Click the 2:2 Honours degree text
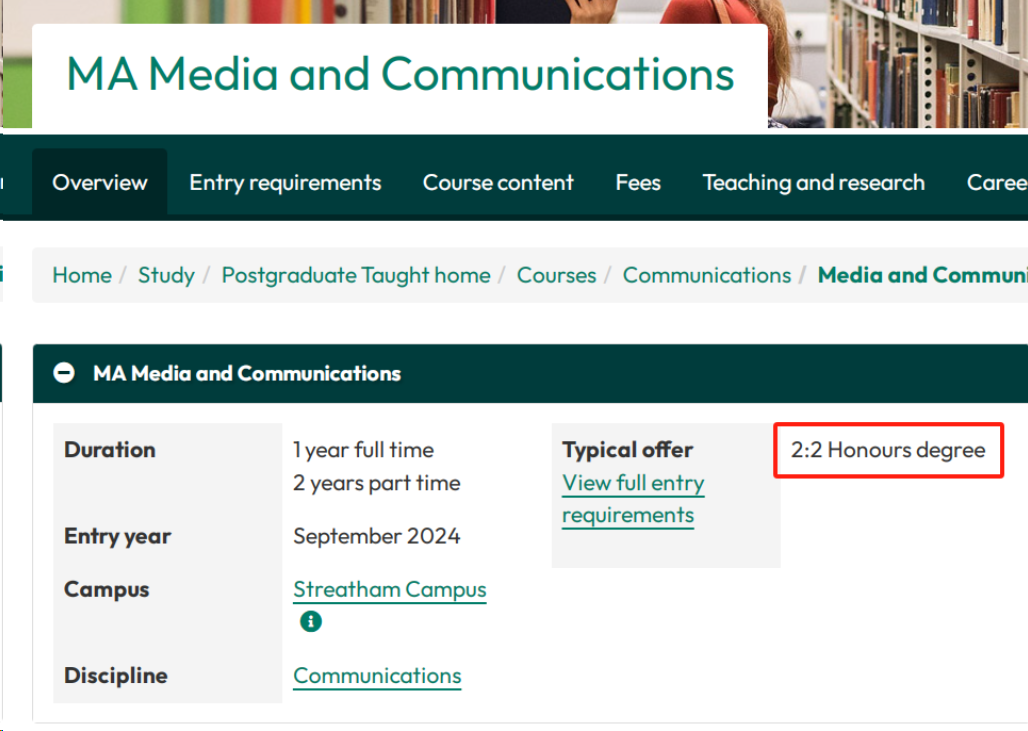 tap(888, 450)
